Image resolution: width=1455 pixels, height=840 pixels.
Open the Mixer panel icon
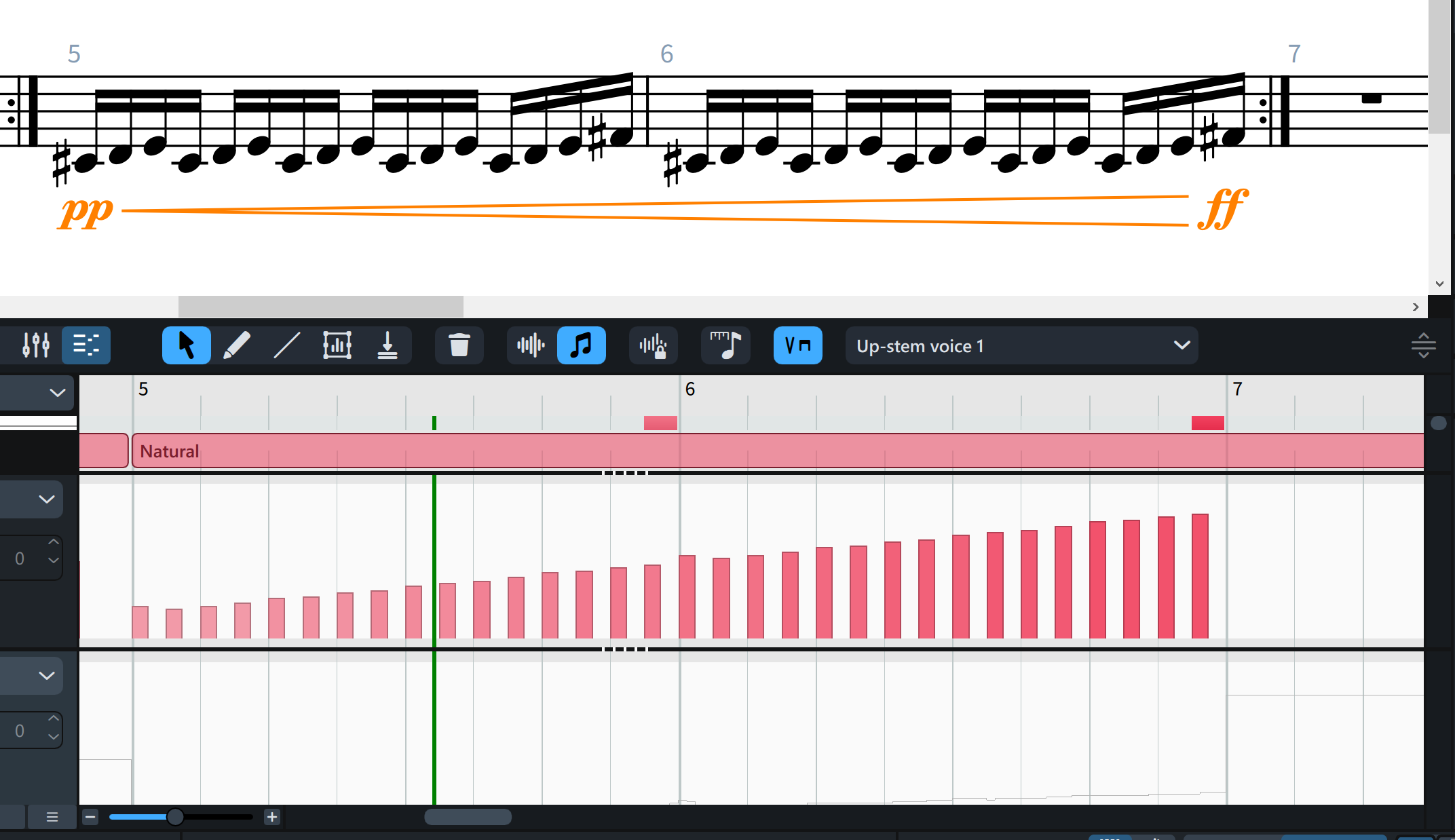coord(36,345)
